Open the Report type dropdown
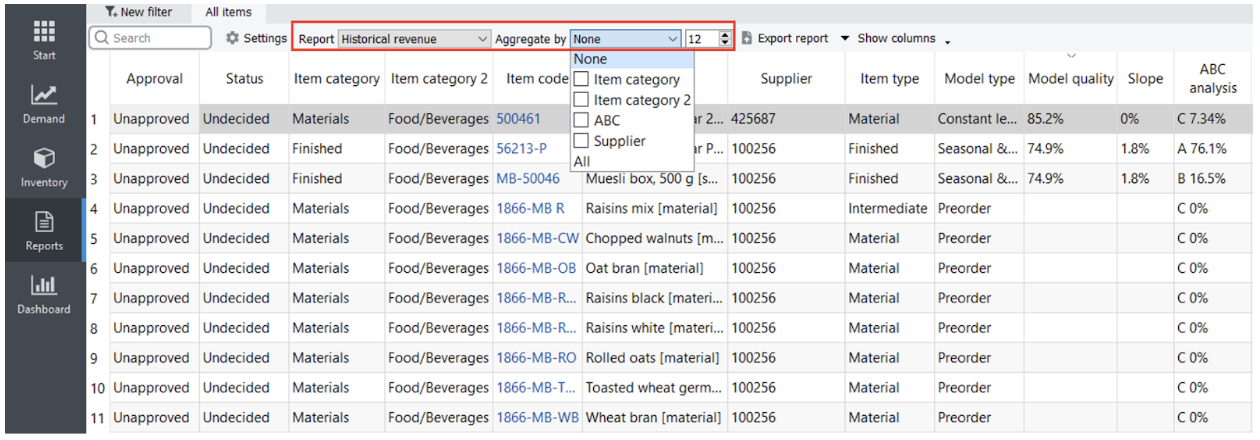1260x440 pixels. (414, 39)
